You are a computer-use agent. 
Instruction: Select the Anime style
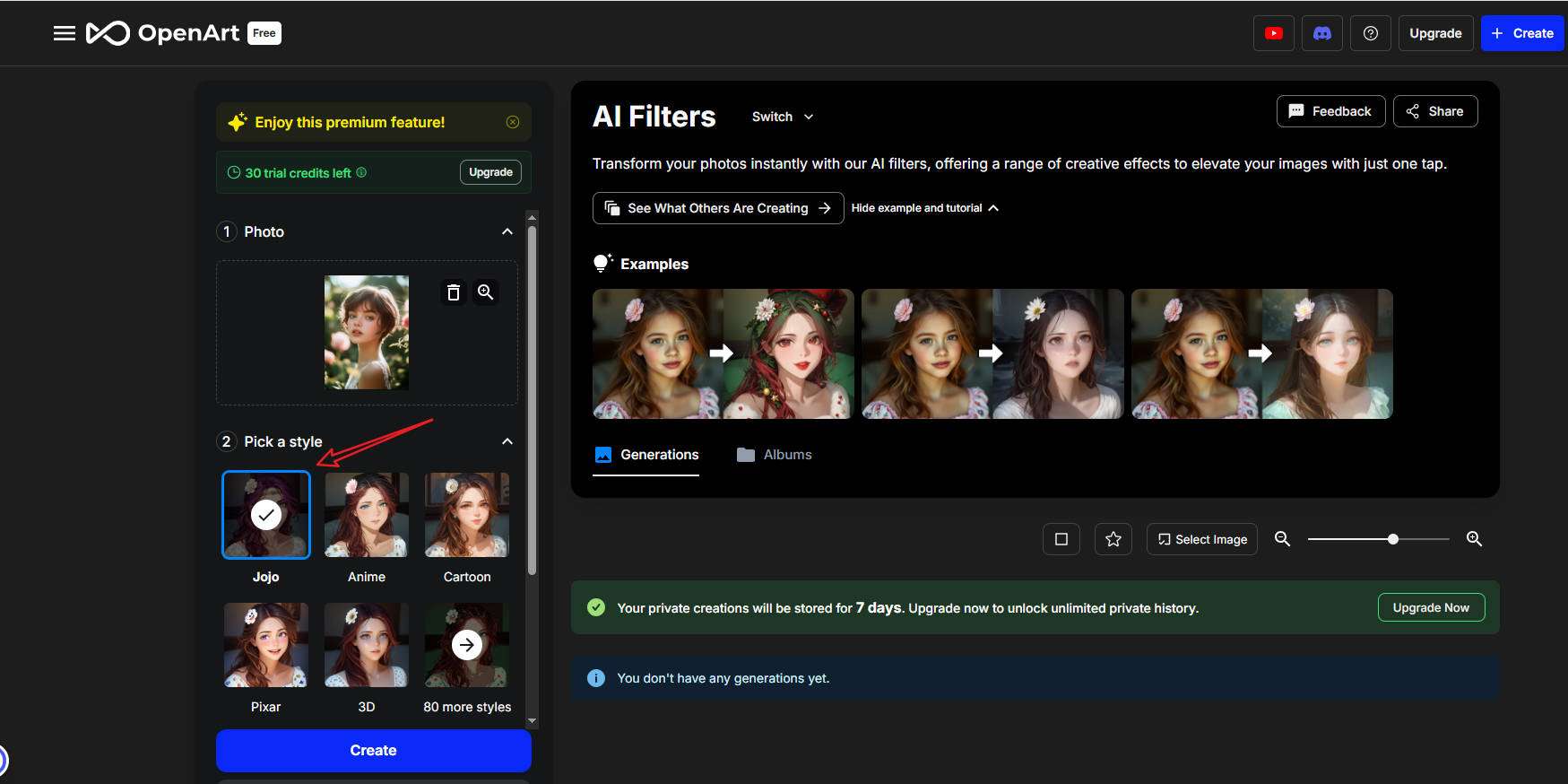367,515
